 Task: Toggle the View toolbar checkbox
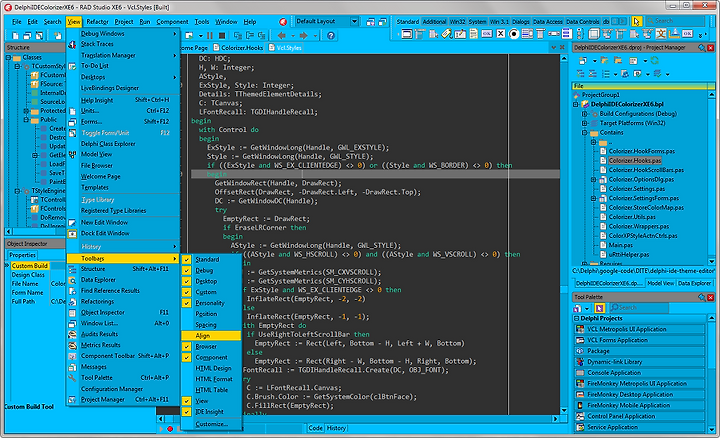click(186, 401)
